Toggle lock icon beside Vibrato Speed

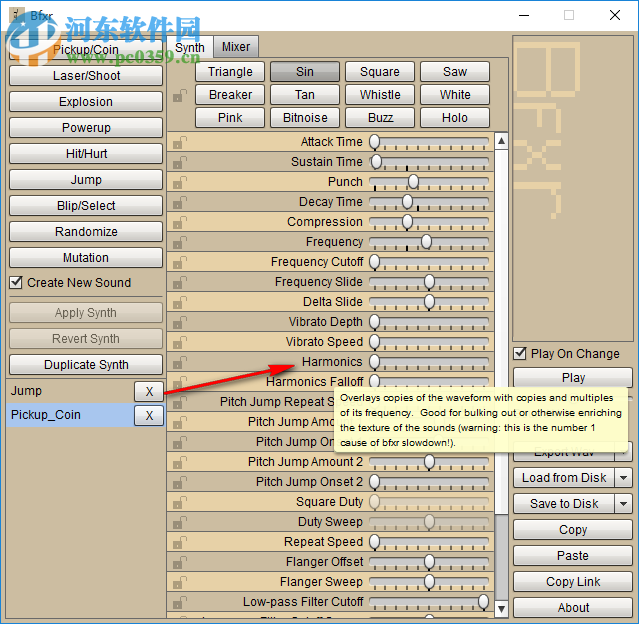point(179,342)
